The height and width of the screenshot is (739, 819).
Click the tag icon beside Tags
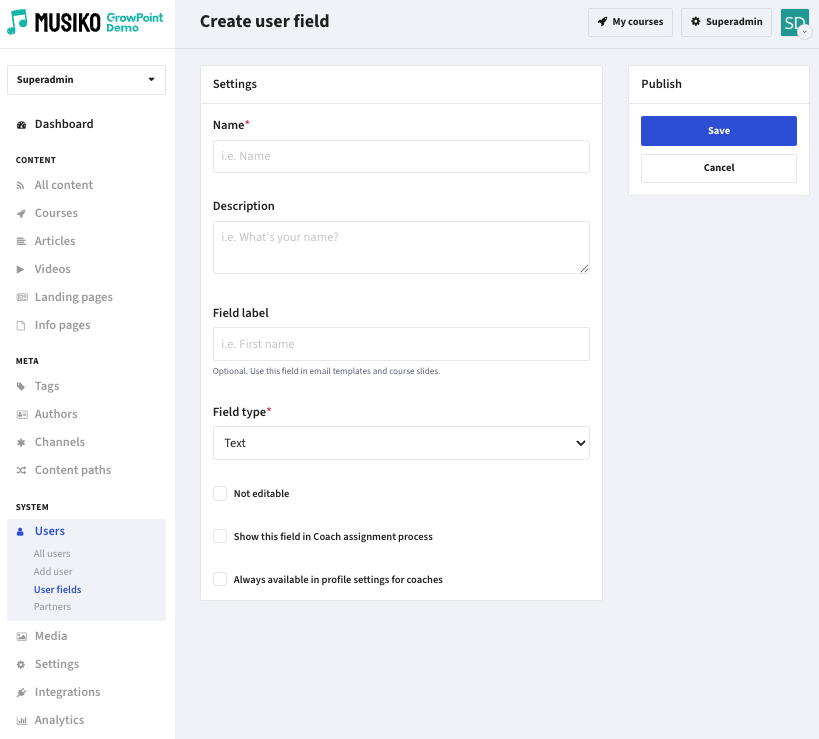[x=21, y=386]
